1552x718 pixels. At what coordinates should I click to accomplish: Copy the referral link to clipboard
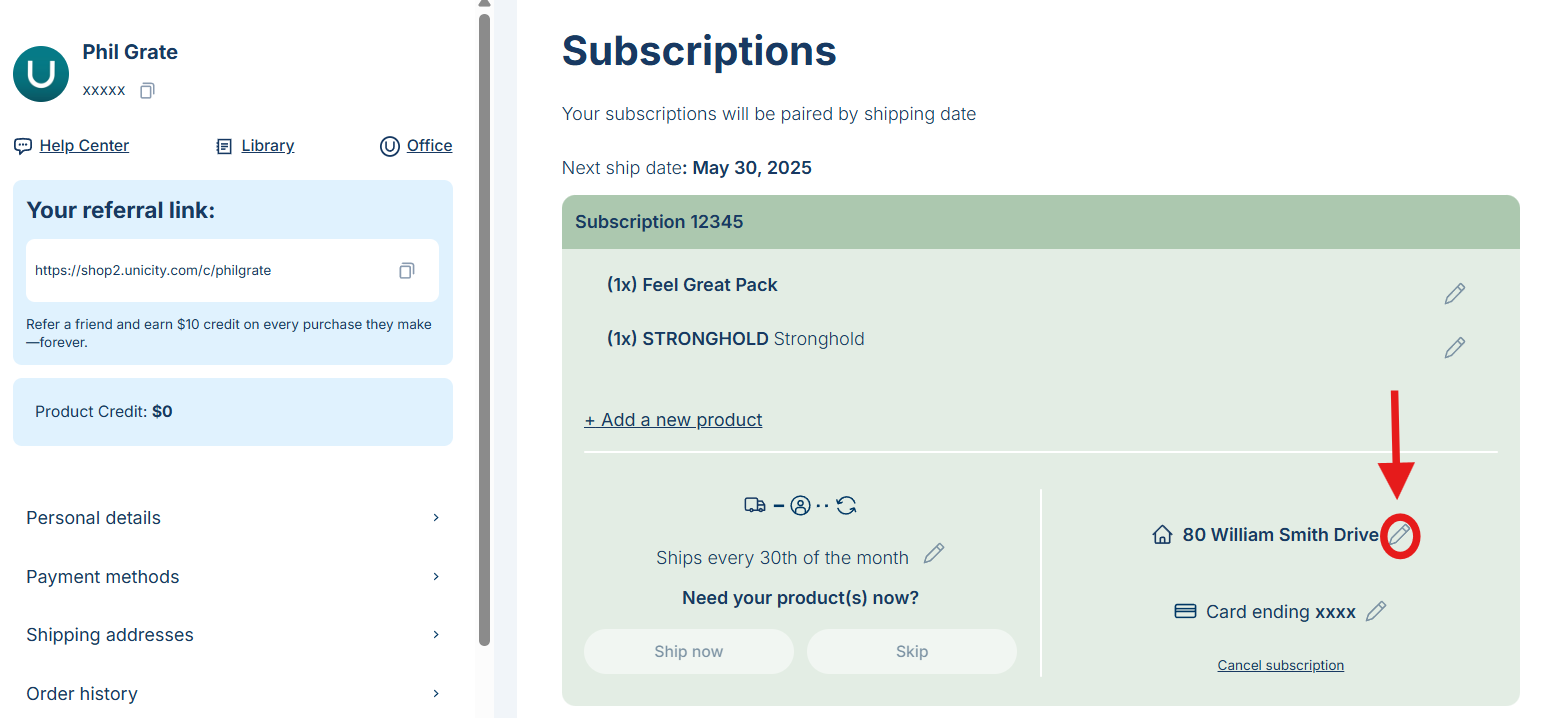click(x=406, y=271)
